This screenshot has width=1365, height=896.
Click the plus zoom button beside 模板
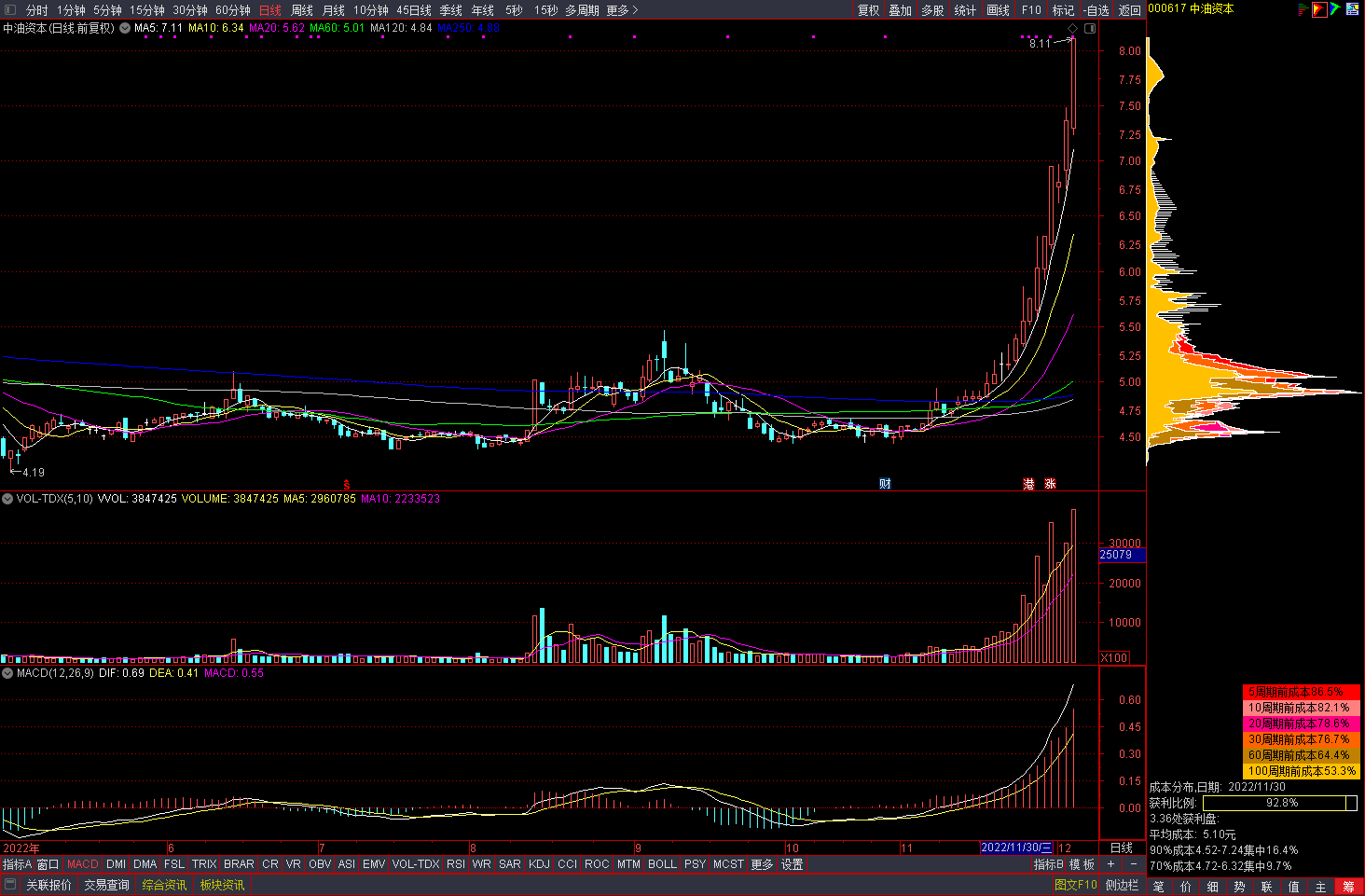(x=1110, y=864)
